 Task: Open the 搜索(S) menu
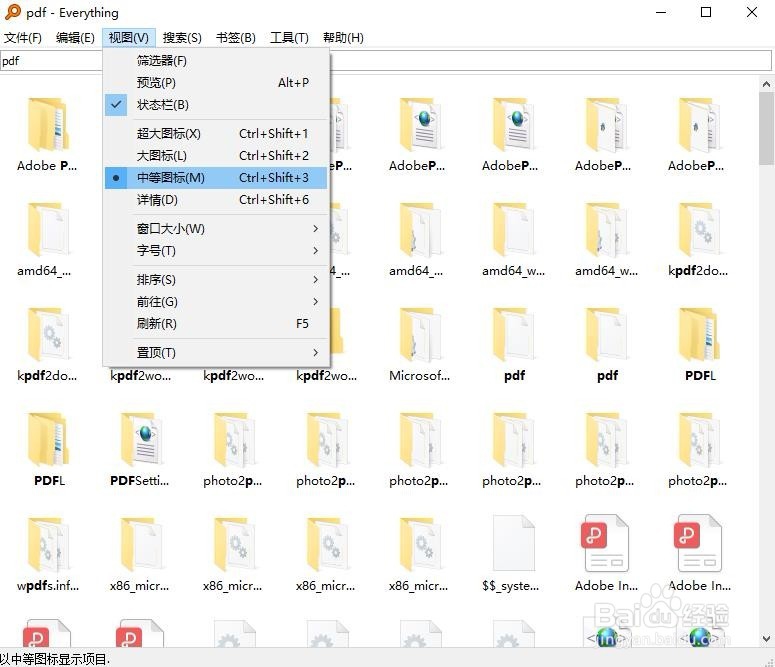182,38
